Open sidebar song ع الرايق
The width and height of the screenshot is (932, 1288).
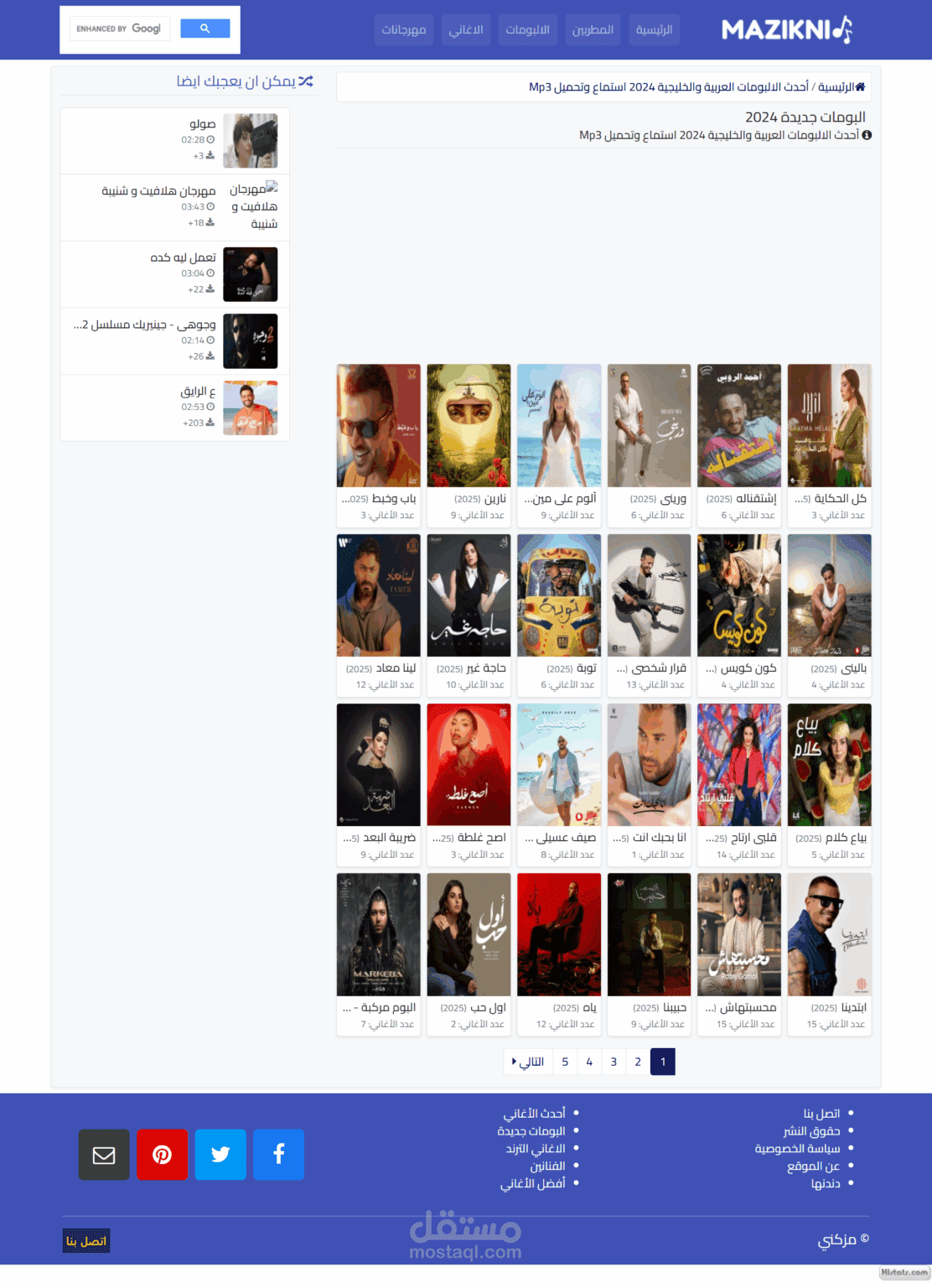[x=198, y=392]
